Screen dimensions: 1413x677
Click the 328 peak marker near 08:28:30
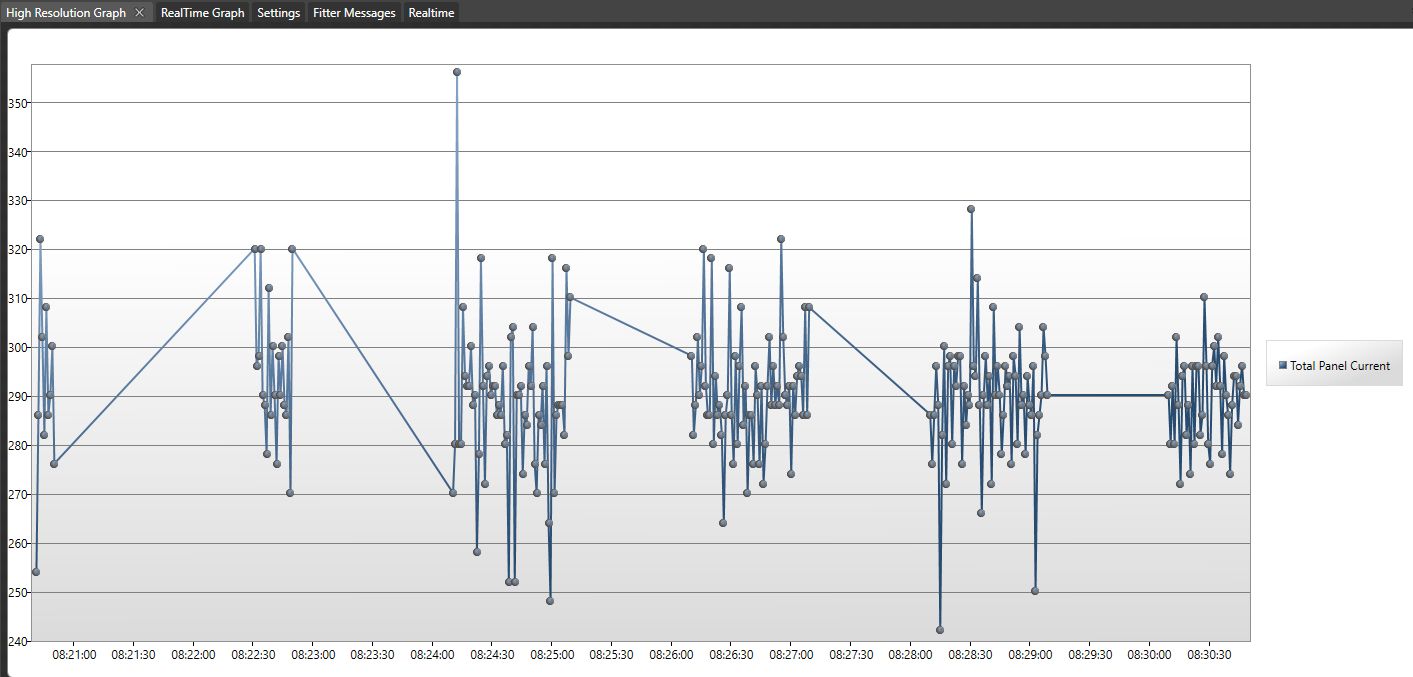pyautogui.click(x=971, y=209)
